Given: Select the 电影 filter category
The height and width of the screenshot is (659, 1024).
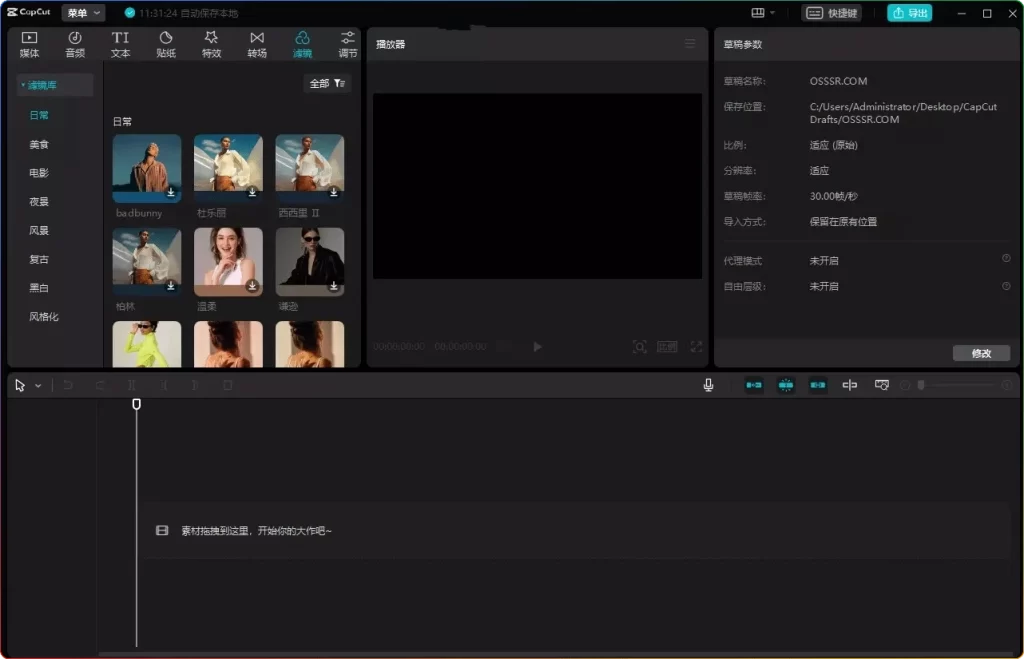Looking at the screenshot, I should [x=39, y=173].
